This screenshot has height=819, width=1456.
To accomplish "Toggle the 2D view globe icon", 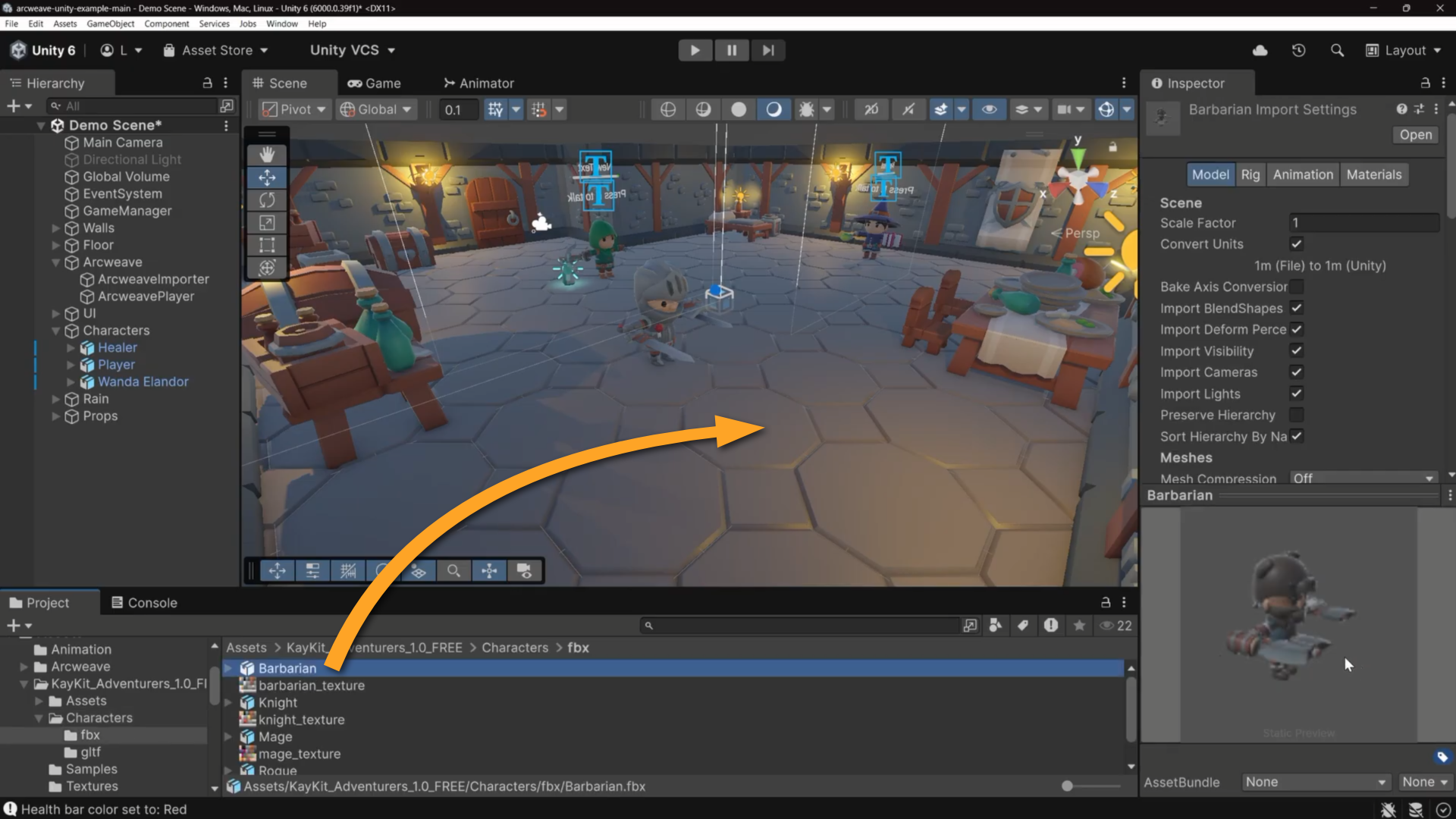I will (667, 109).
